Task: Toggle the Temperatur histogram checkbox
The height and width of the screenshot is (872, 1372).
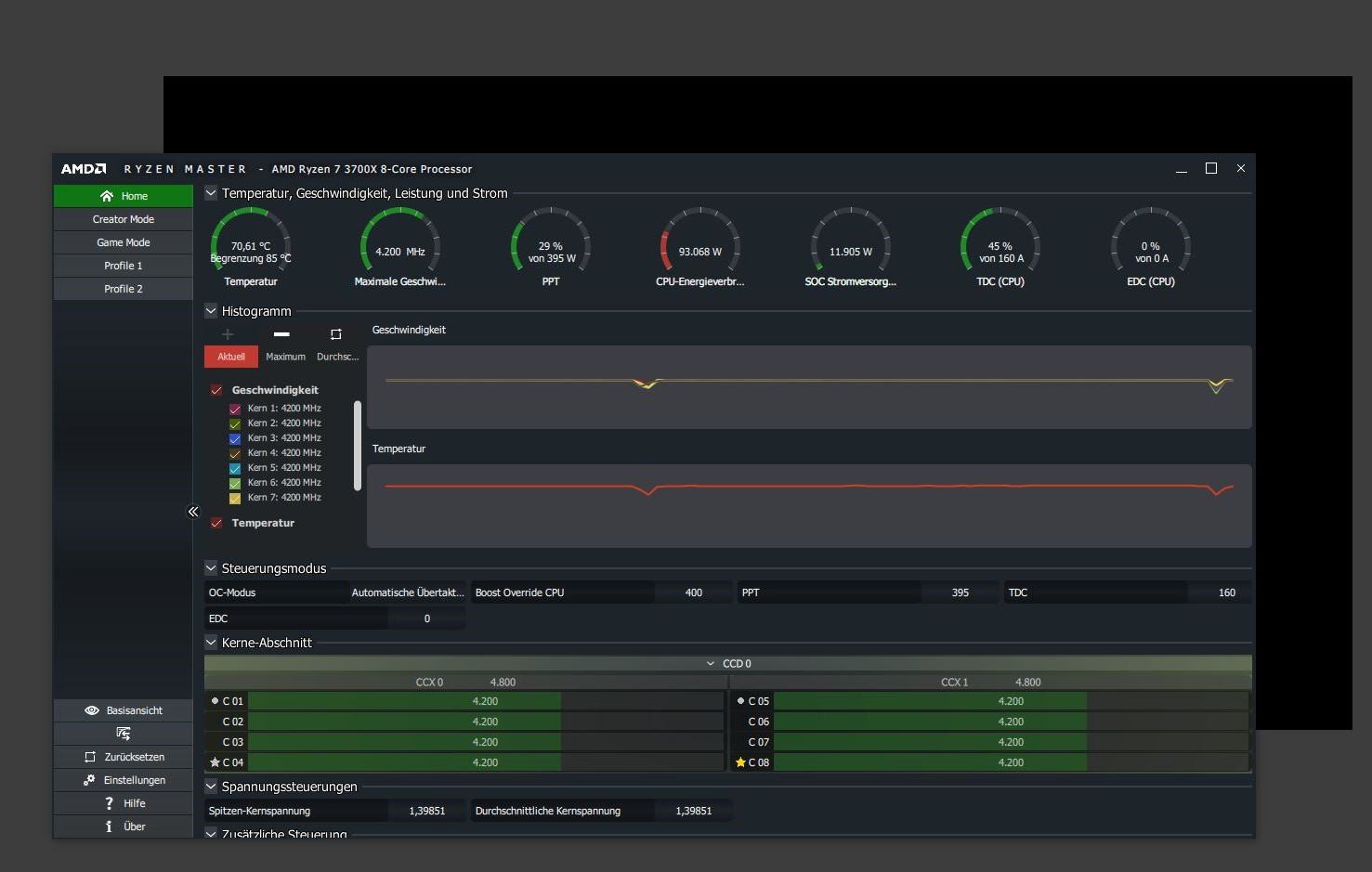Action: click(216, 523)
